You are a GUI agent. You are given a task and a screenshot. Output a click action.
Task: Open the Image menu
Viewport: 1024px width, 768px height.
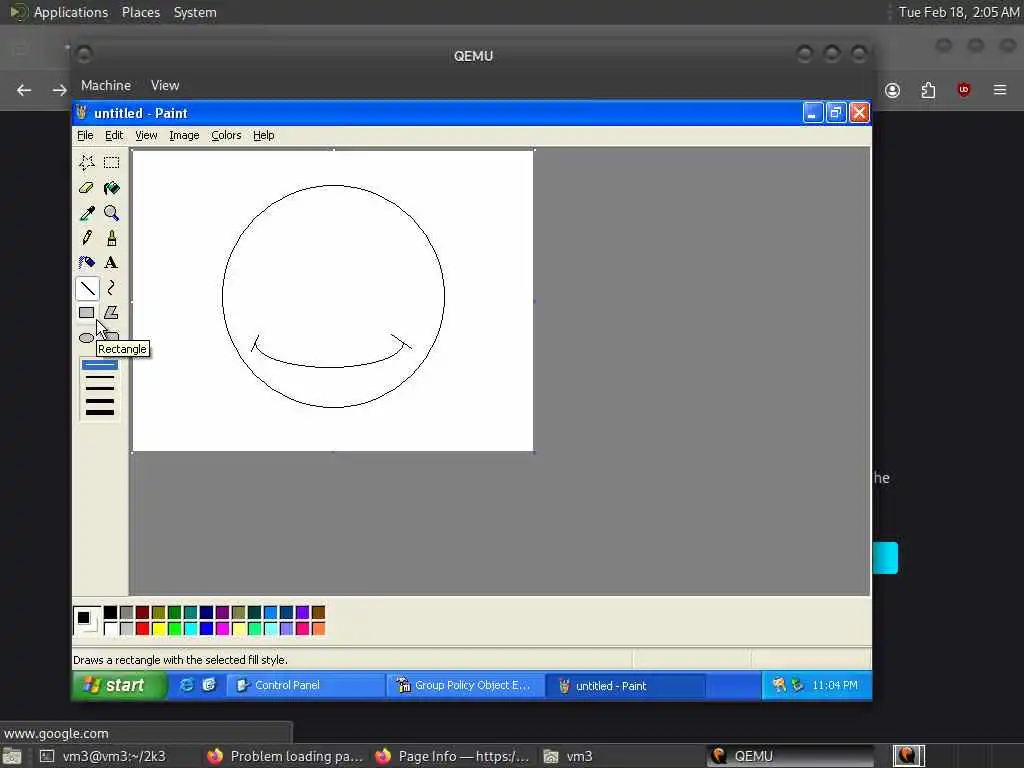coord(184,135)
